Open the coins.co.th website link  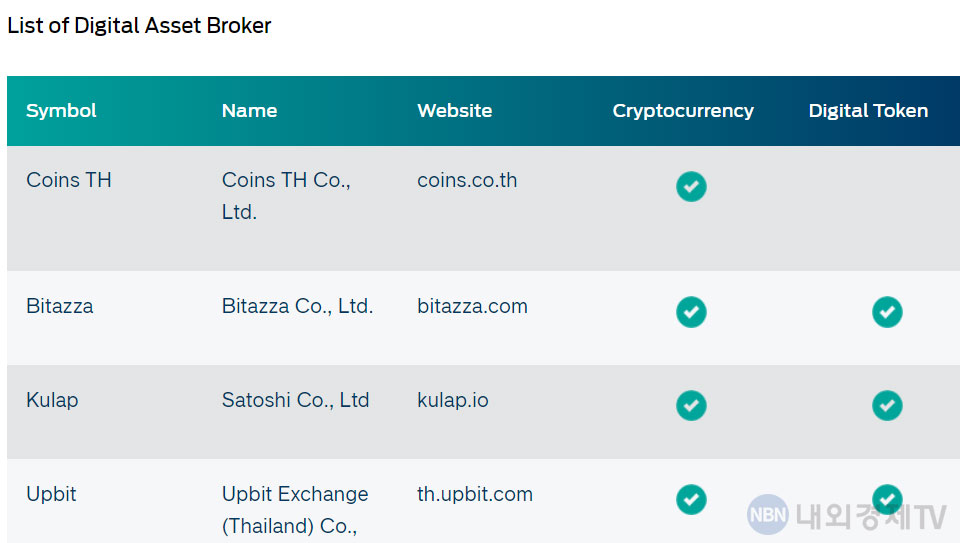(467, 181)
